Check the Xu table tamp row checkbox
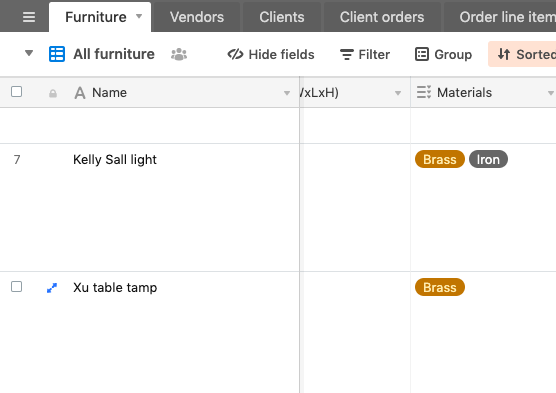 16,287
